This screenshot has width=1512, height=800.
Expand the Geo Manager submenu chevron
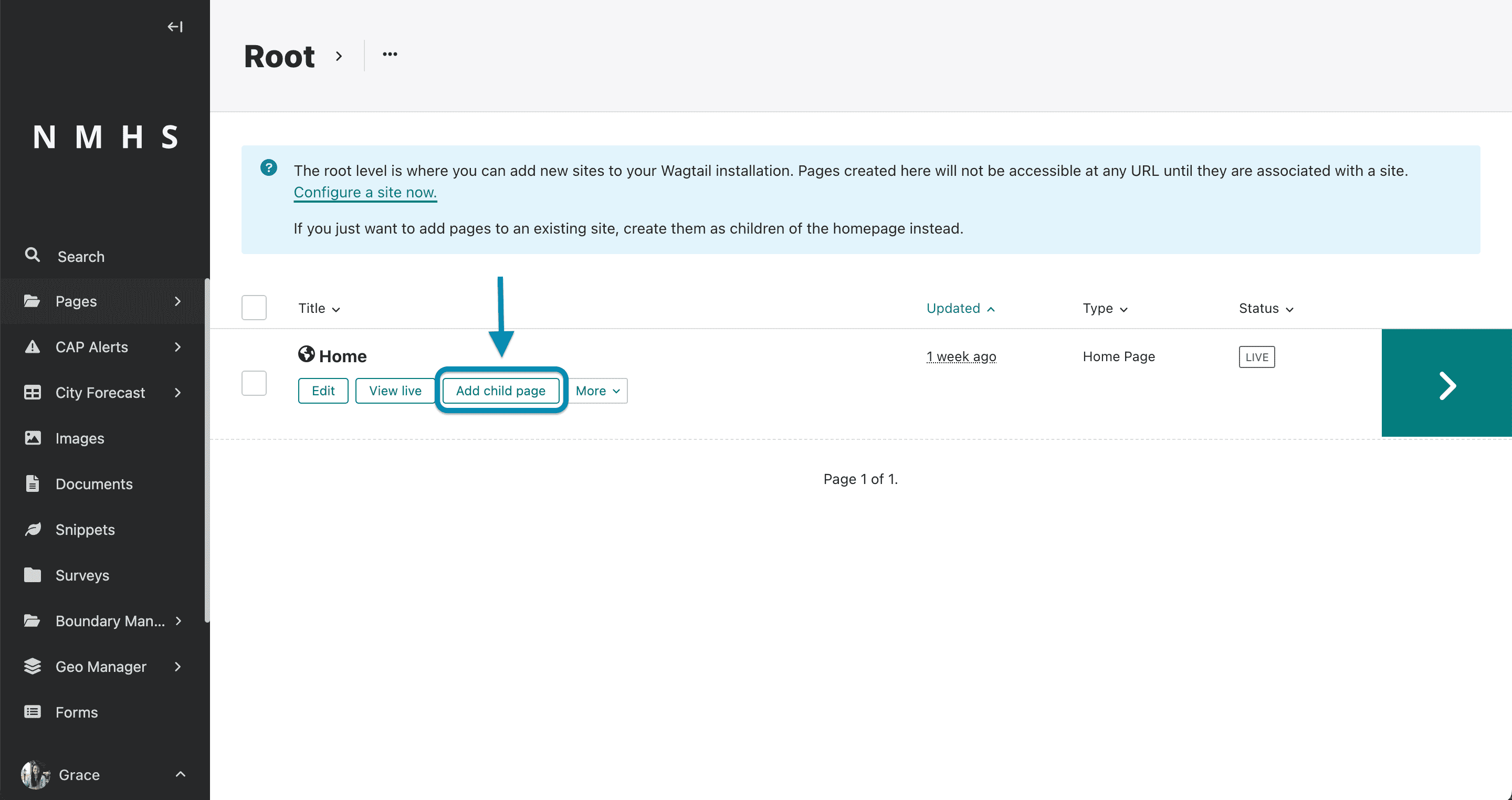pyautogui.click(x=178, y=666)
